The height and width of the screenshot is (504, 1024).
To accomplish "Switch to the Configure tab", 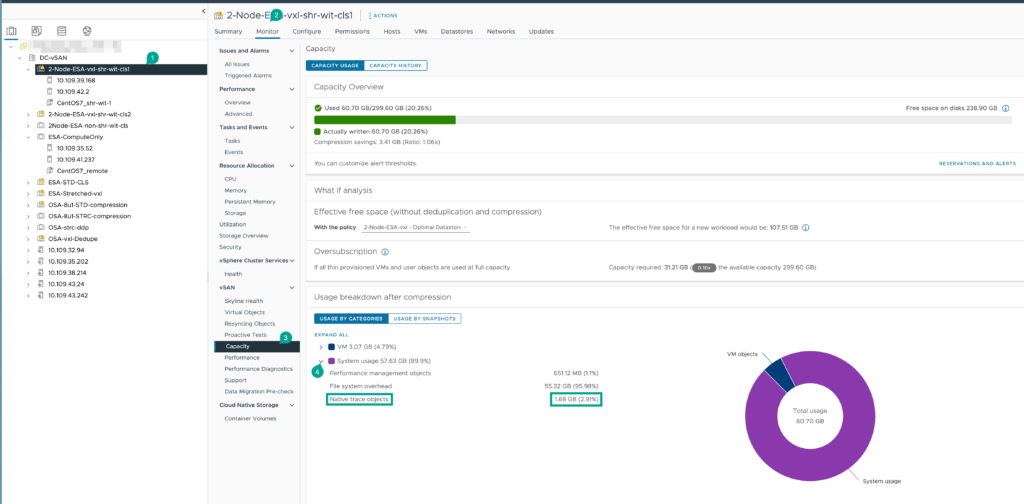I will click(x=307, y=31).
